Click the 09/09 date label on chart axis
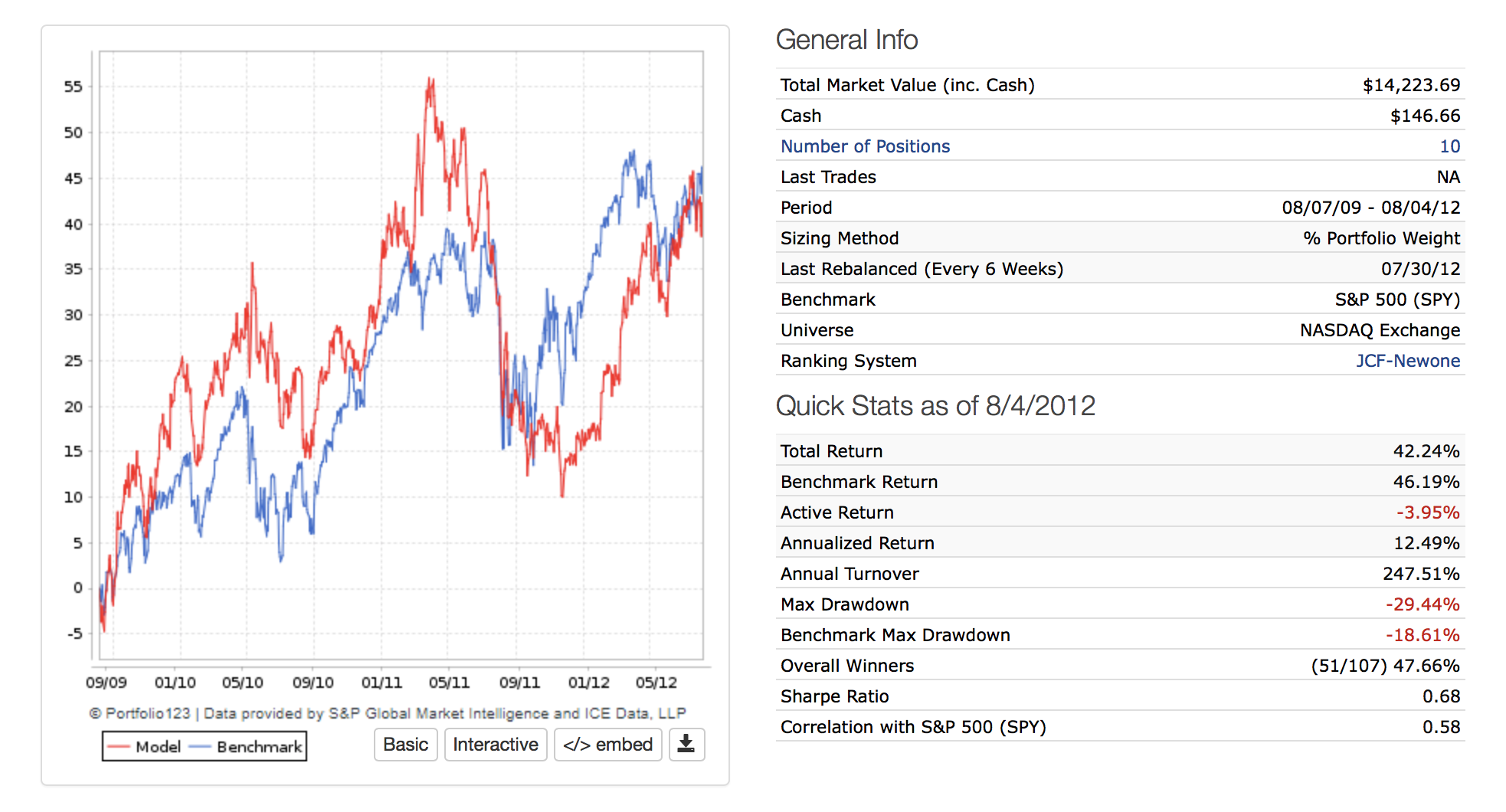 [106, 683]
